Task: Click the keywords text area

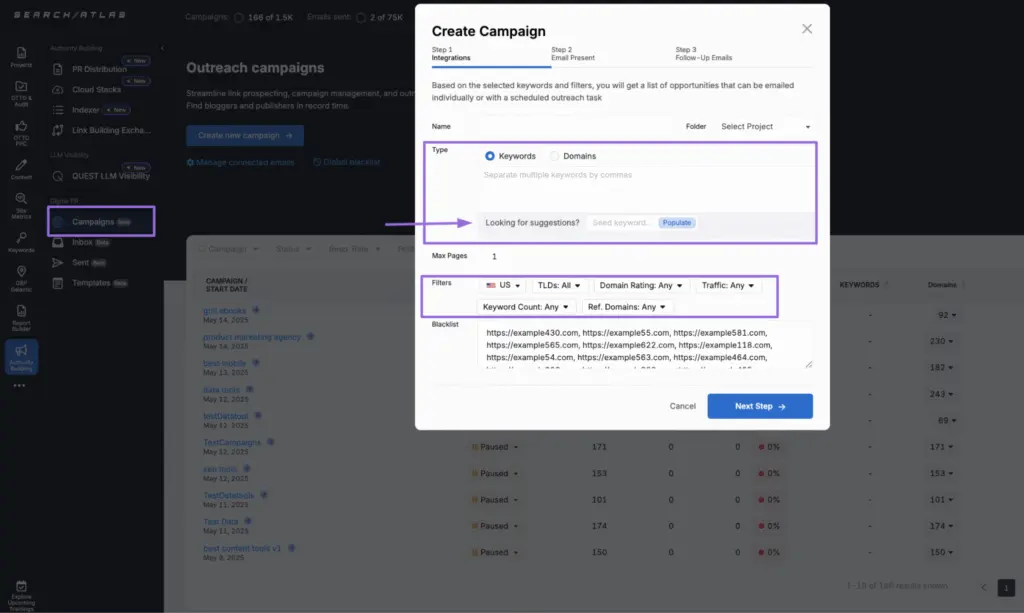Action: click(x=646, y=188)
